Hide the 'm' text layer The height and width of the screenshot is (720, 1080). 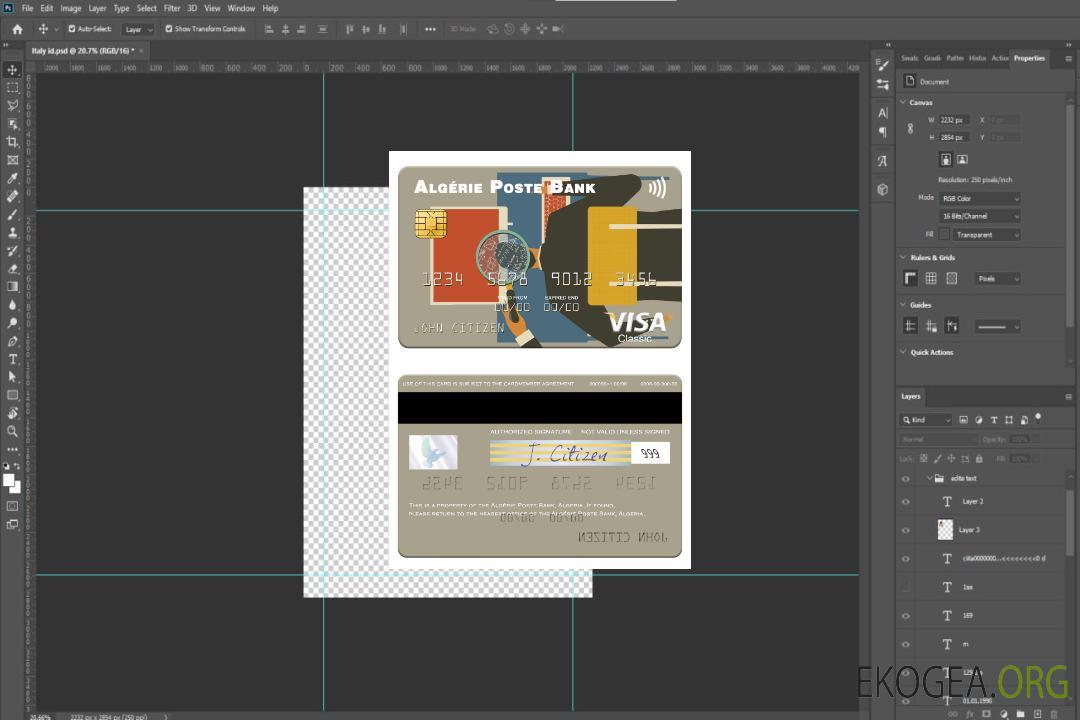(906, 644)
